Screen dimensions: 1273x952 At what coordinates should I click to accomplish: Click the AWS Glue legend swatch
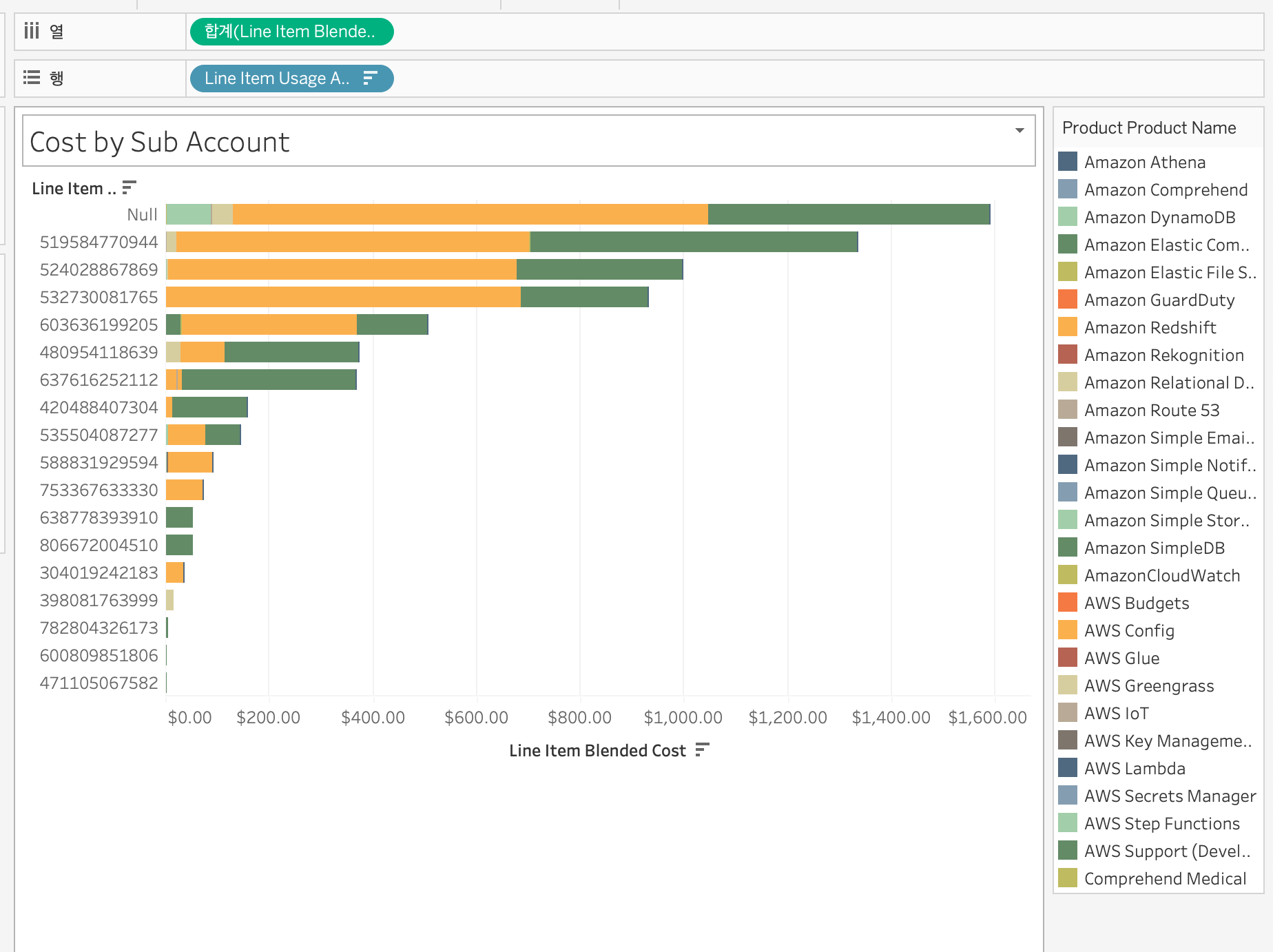pyautogui.click(x=1068, y=658)
